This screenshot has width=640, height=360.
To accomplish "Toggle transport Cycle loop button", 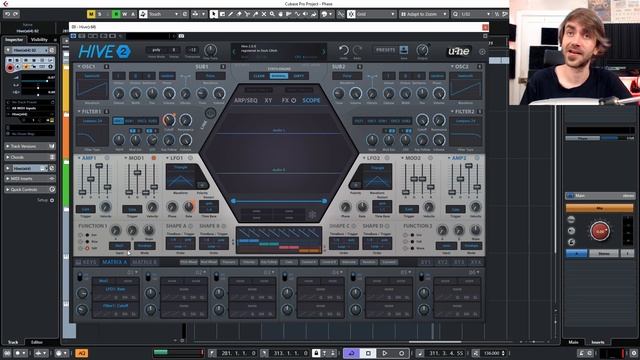I will 351,353.
